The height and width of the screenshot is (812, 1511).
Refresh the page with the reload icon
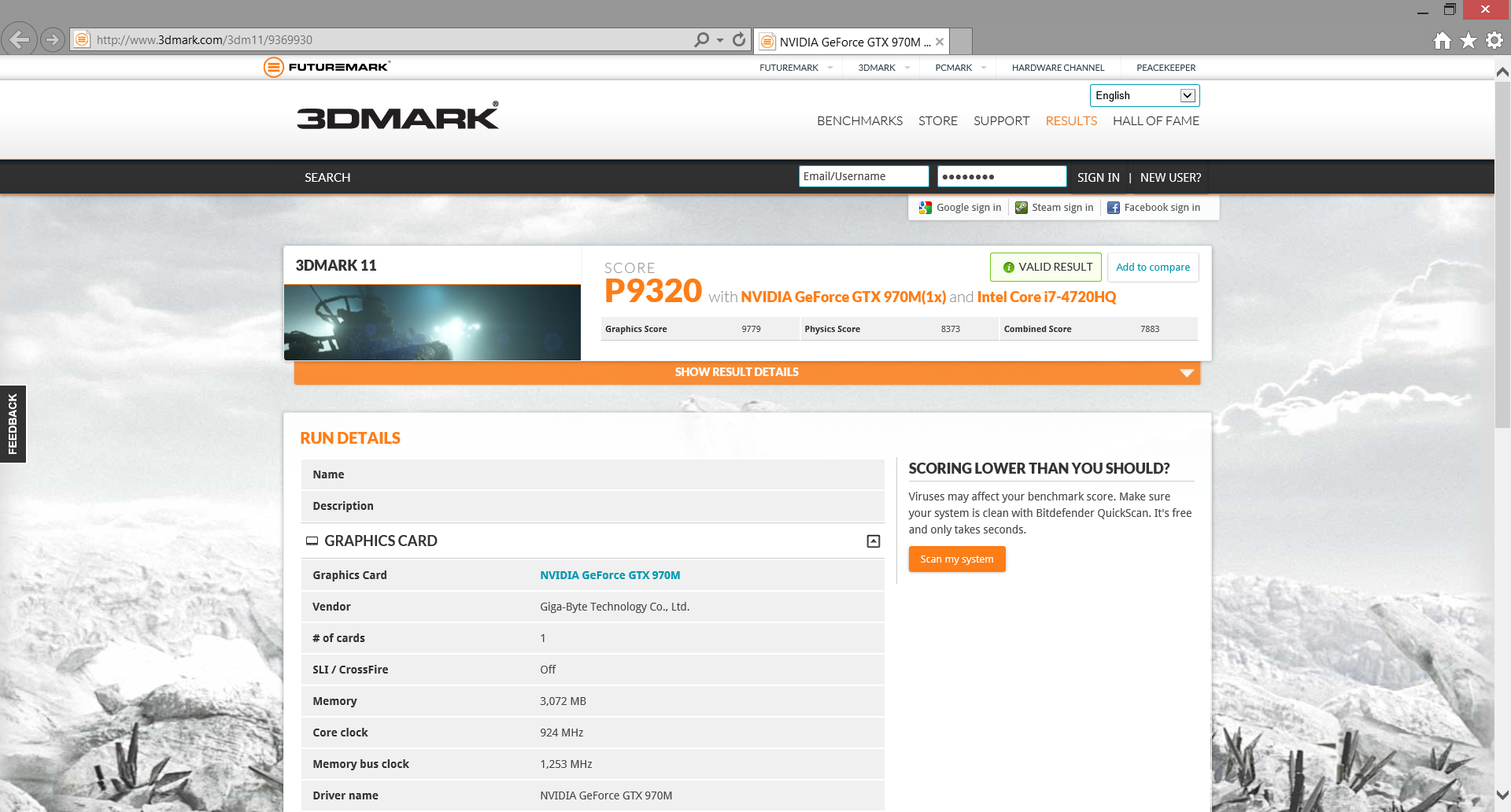tap(739, 39)
